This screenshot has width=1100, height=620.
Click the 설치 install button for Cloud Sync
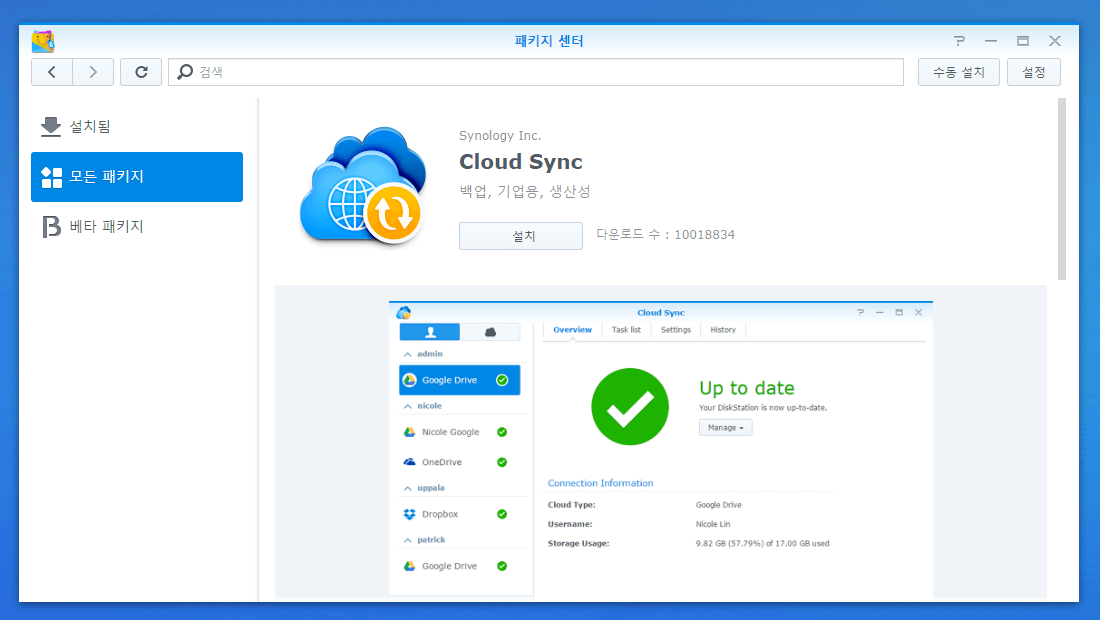click(521, 236)
